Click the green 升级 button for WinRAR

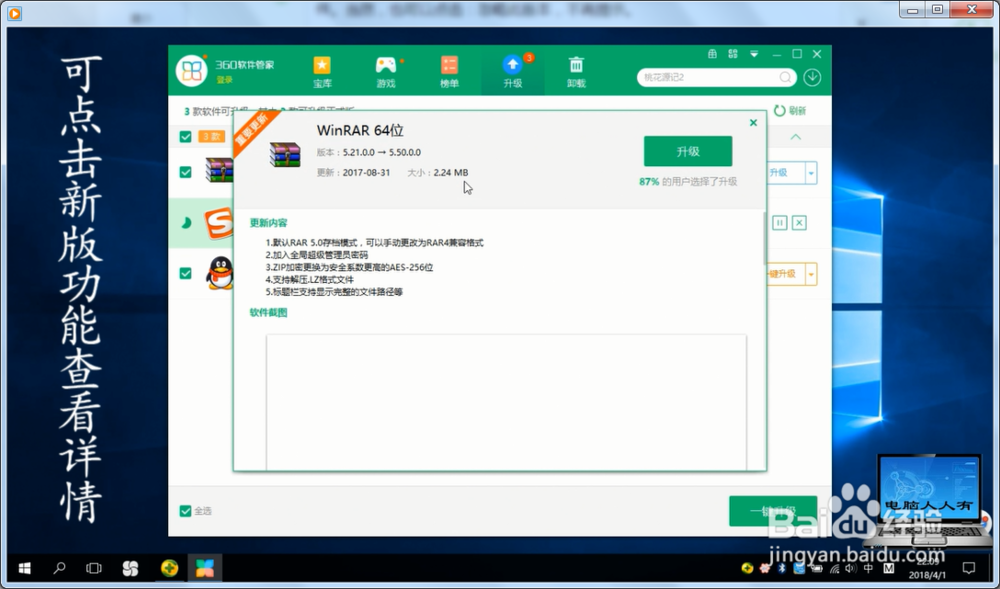pos(688,151)
